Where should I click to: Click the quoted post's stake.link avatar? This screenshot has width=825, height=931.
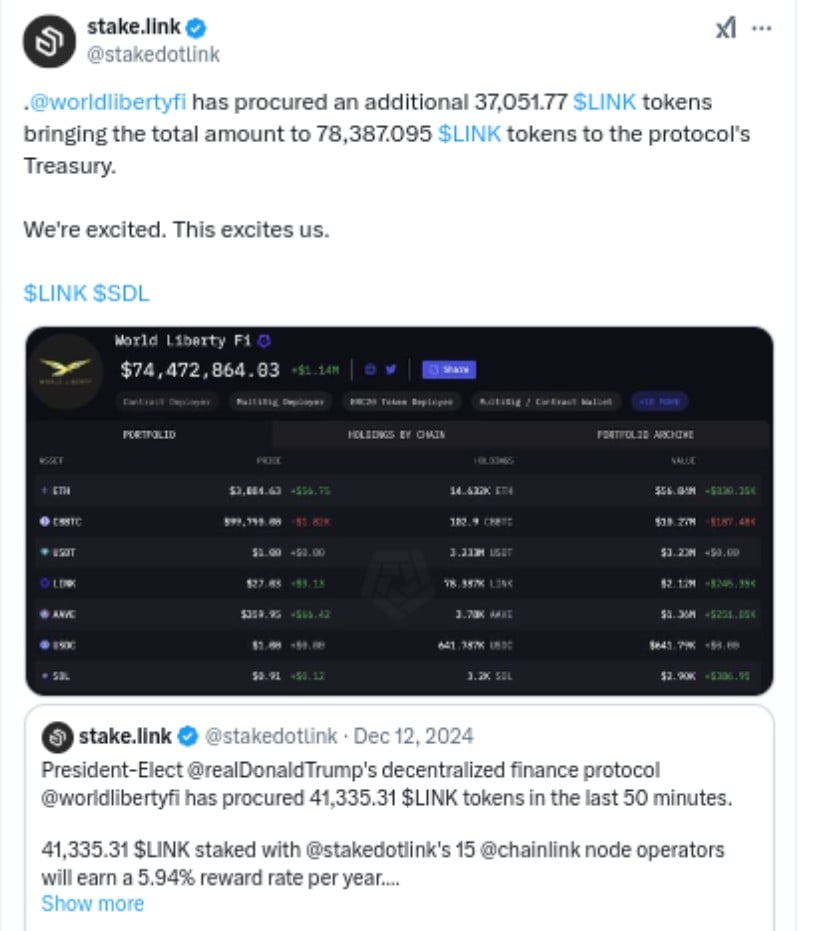tap(56, 737)
